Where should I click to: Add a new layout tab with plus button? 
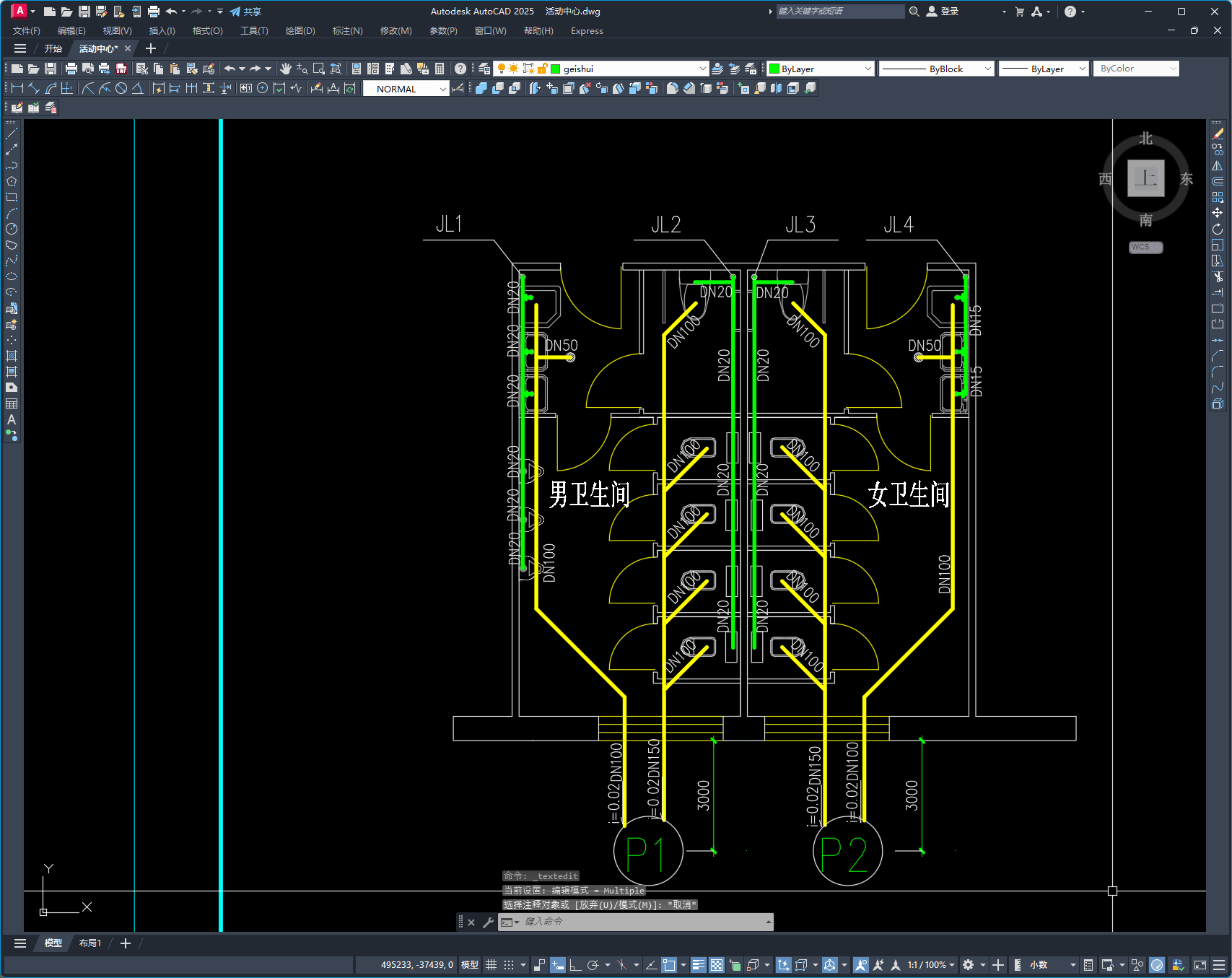click(125, 943)
